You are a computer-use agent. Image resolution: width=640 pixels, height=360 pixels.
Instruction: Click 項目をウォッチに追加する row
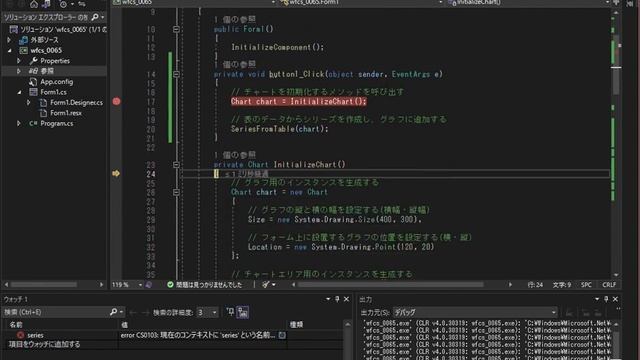44,344
